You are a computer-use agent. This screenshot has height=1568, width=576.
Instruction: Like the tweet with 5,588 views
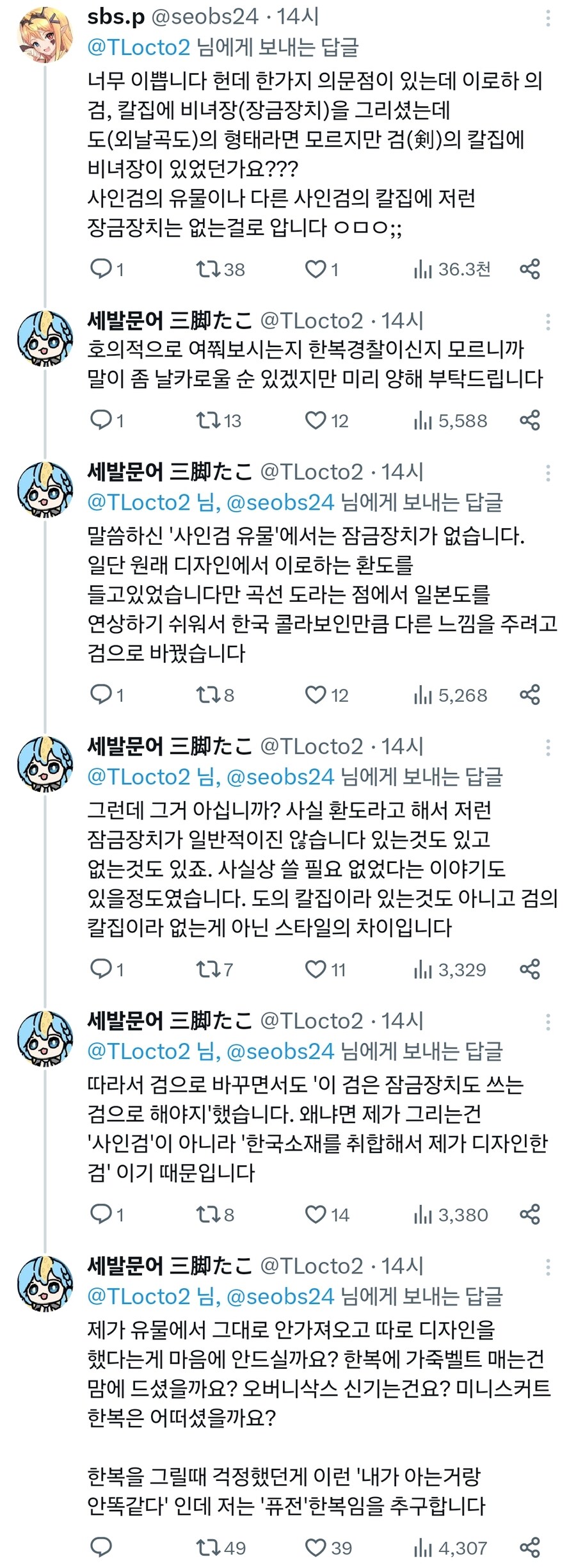pos(316,420)
